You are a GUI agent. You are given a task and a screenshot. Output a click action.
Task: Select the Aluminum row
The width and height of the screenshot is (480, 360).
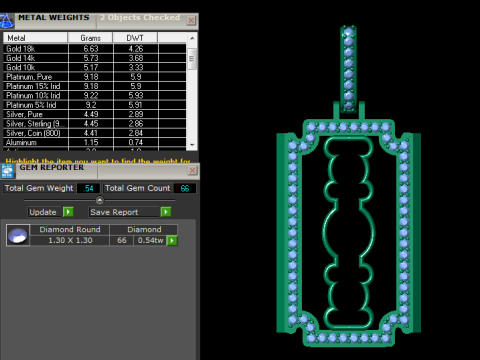tap(95, 142)
